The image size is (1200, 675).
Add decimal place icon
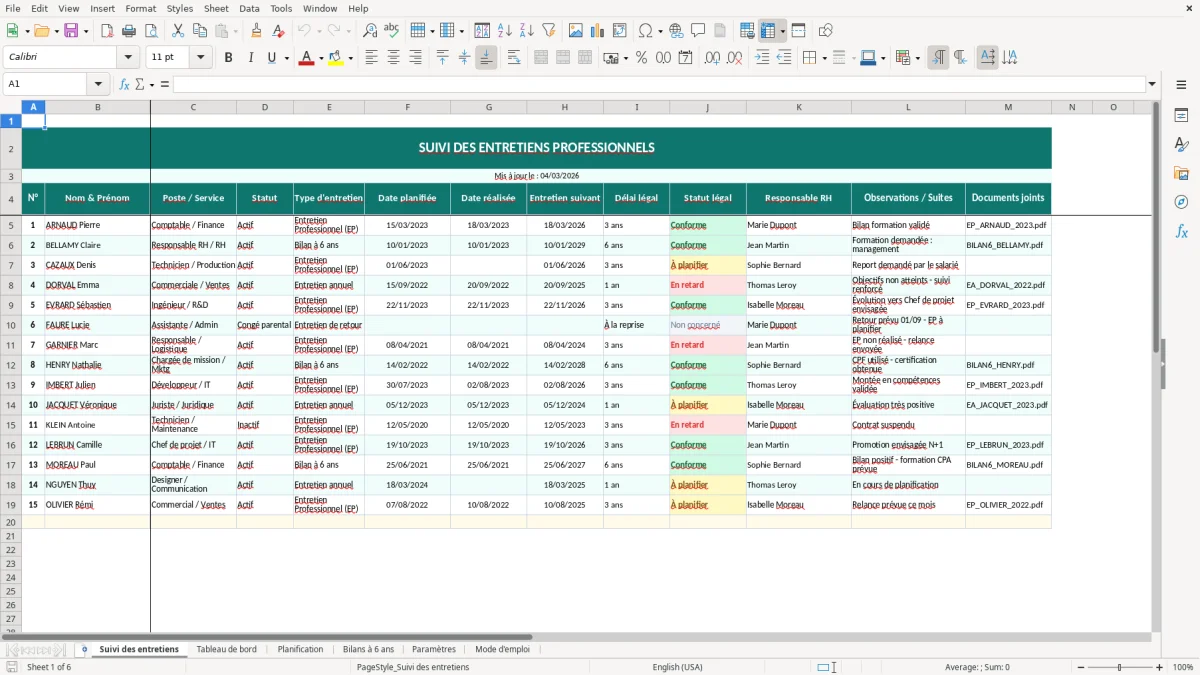[713, 58]
